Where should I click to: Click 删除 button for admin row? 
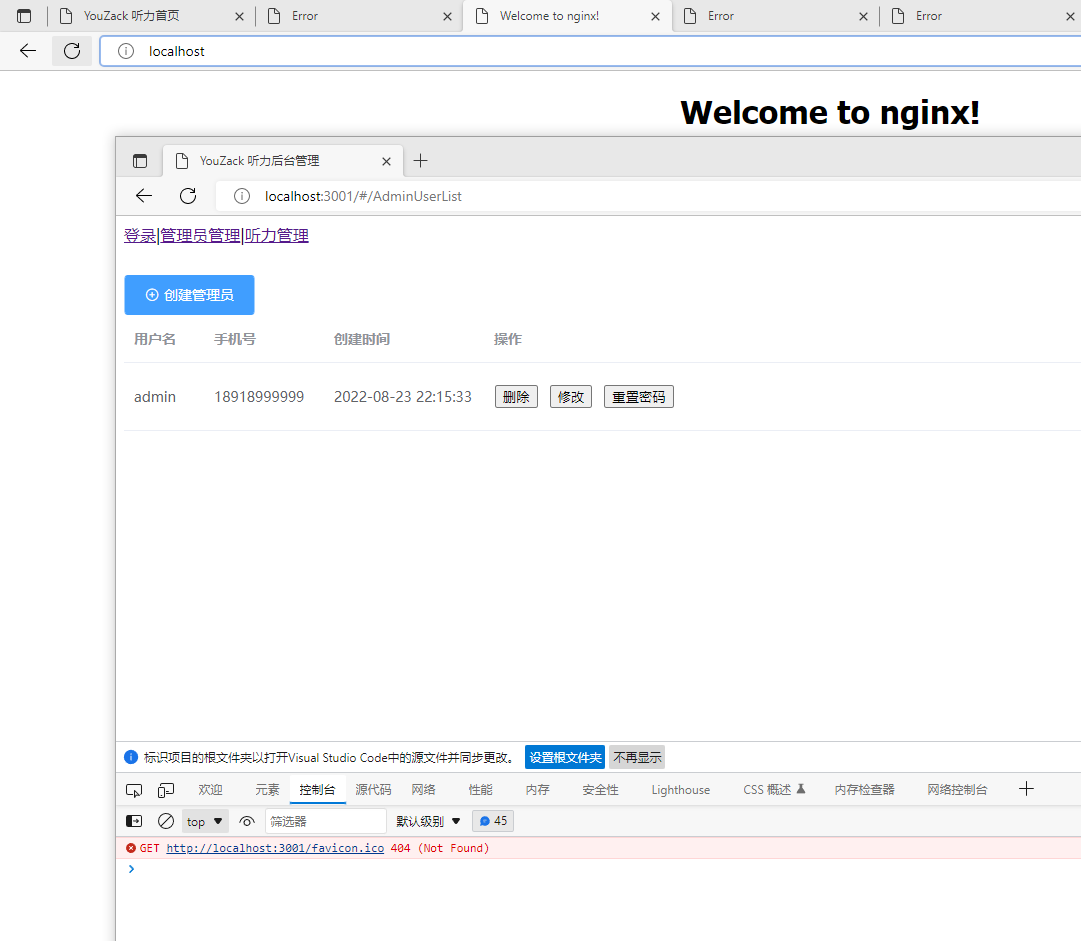[516, 397]
